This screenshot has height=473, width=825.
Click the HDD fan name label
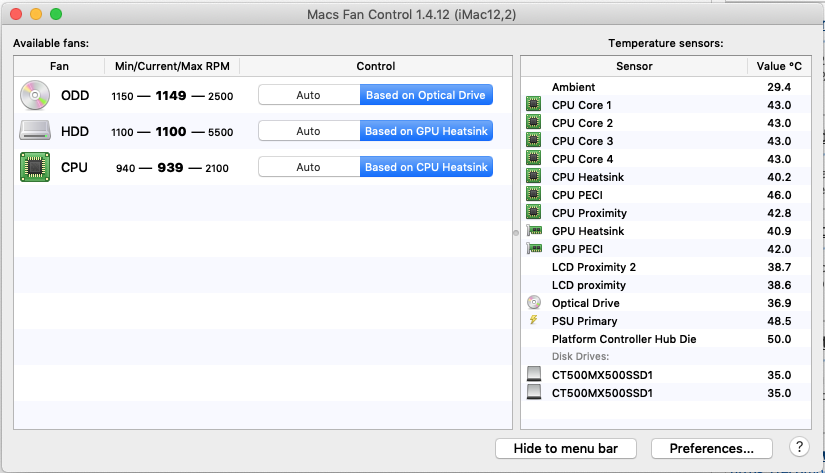(75, 131)
